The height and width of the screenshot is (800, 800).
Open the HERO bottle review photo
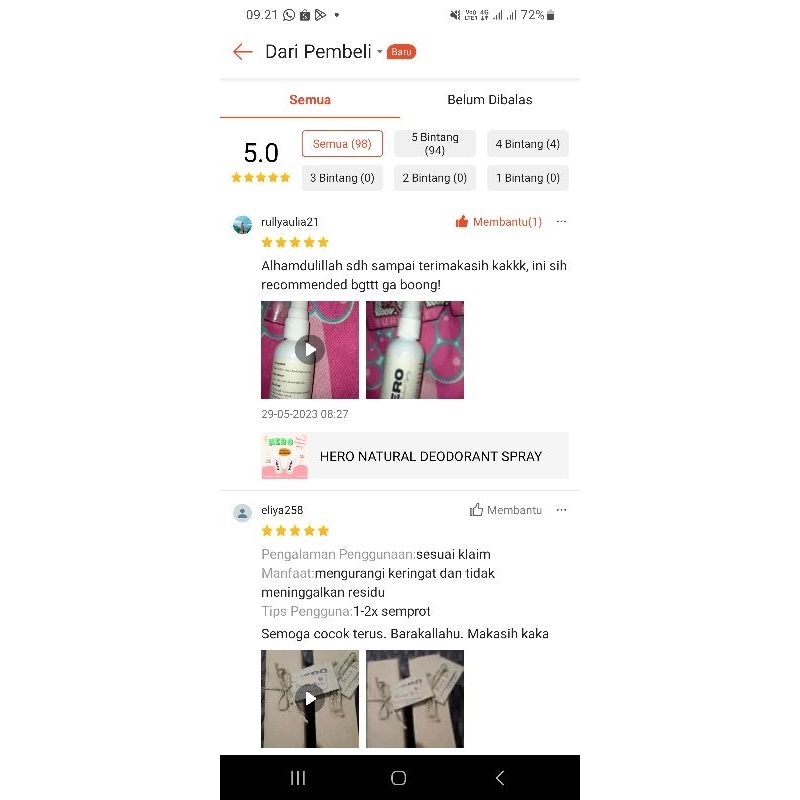tap(415, 350)
